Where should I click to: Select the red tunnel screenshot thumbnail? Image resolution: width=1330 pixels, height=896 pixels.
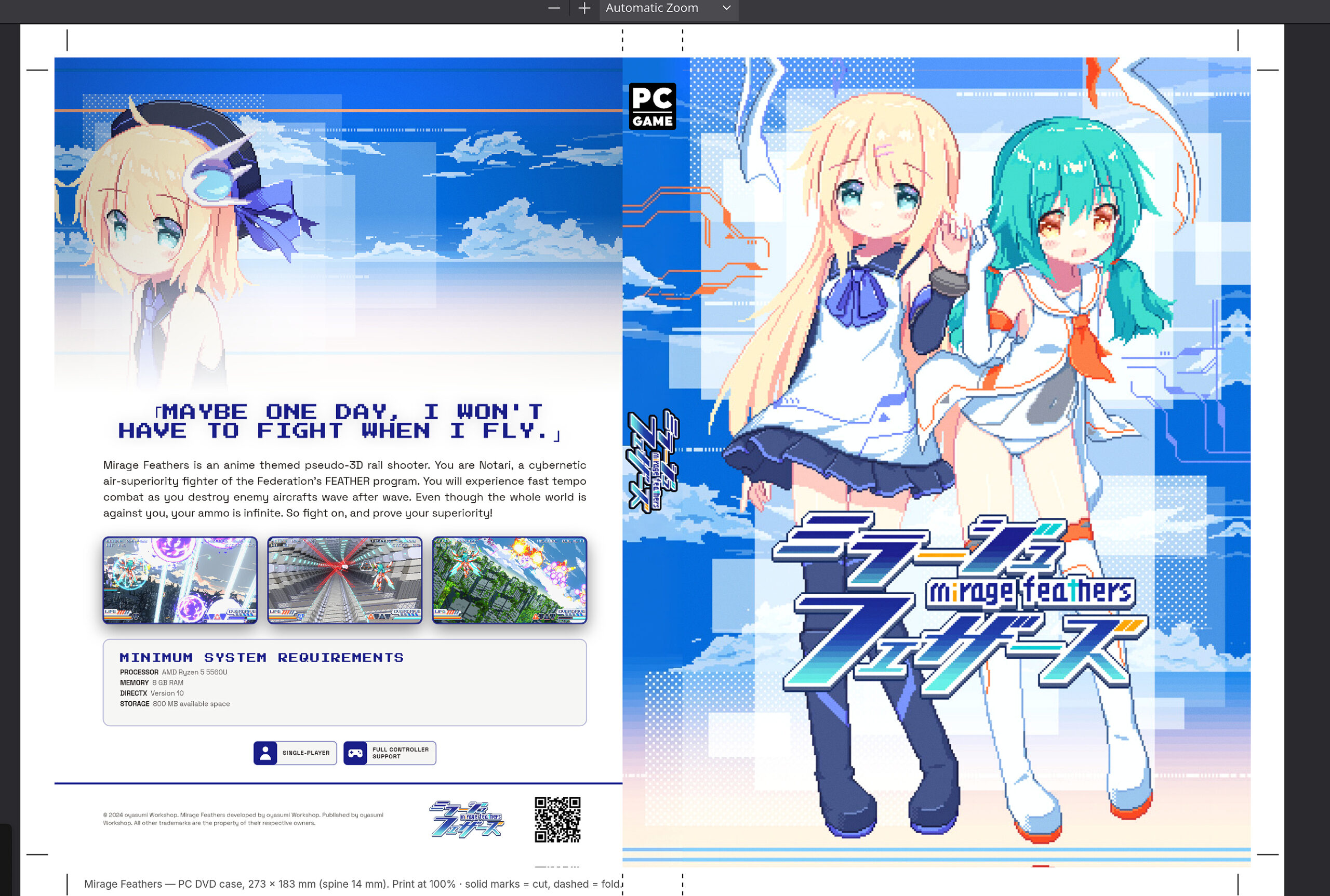pos(344,580)
